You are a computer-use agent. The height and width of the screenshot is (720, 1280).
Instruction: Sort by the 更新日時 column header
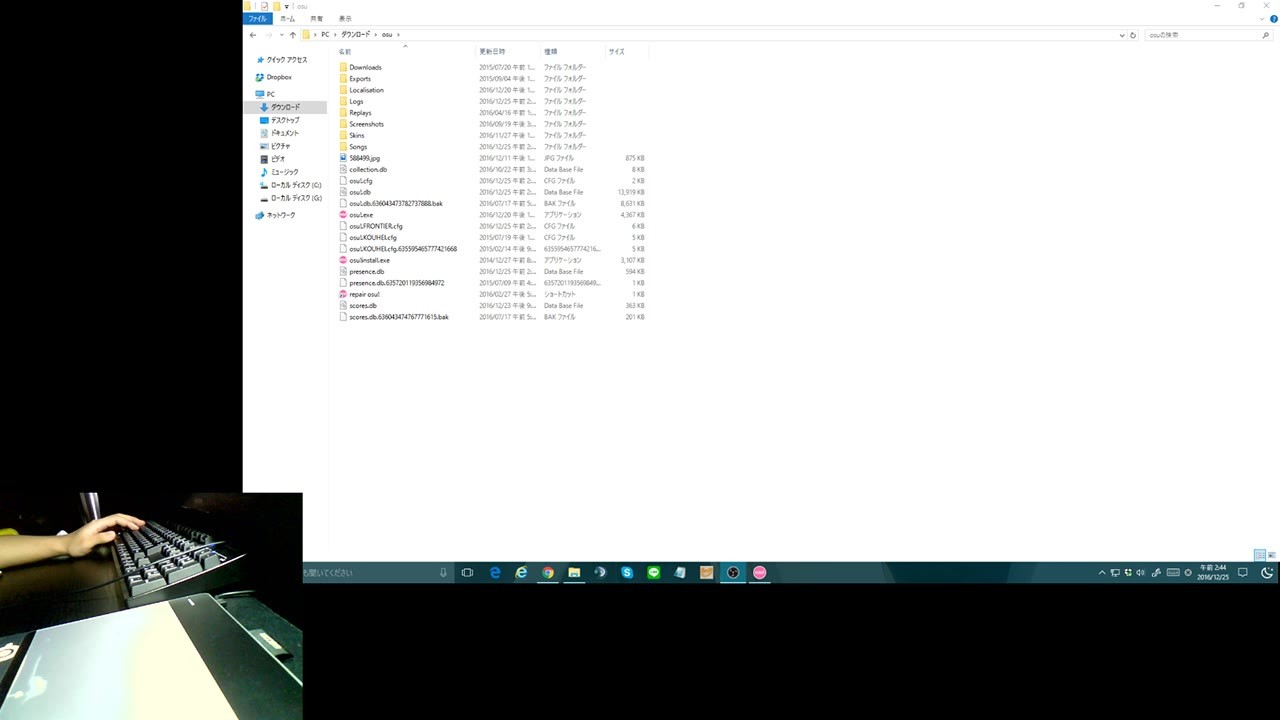pyautogui.click(x=492, y=51)
